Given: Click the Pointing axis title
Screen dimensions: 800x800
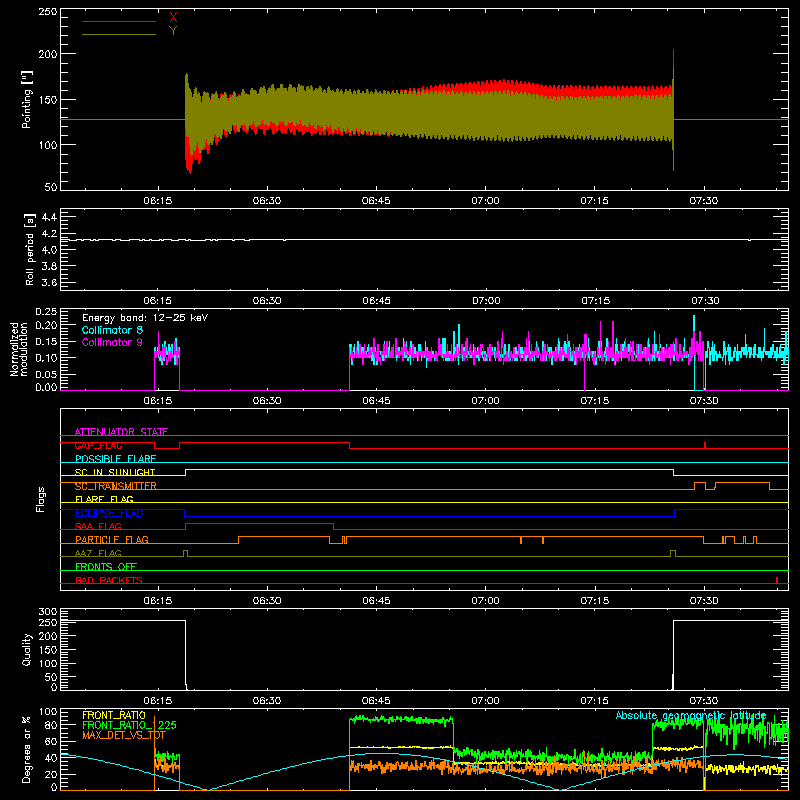Looking at the screenshot, I should coord(27,100).
